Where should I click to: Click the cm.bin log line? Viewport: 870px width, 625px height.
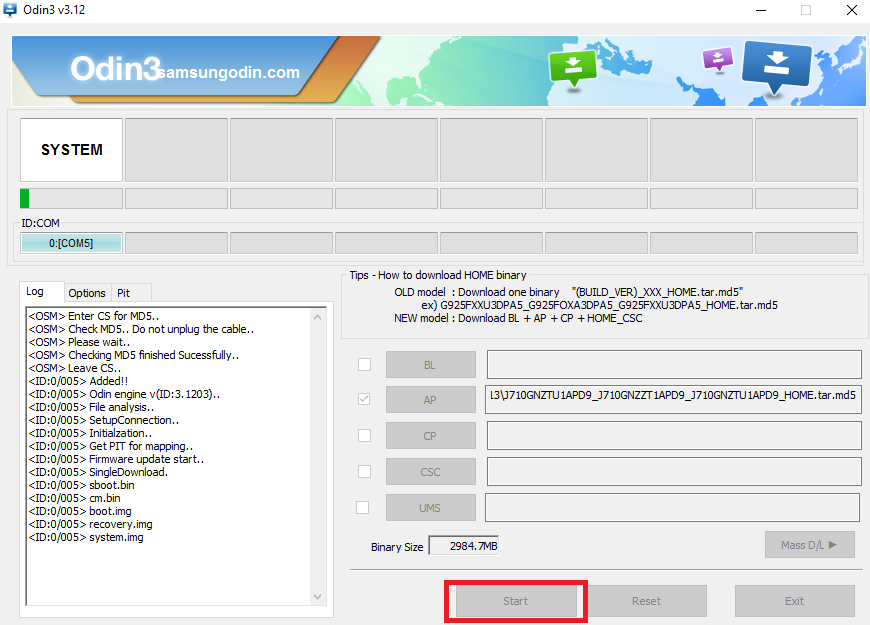[74, 498]
